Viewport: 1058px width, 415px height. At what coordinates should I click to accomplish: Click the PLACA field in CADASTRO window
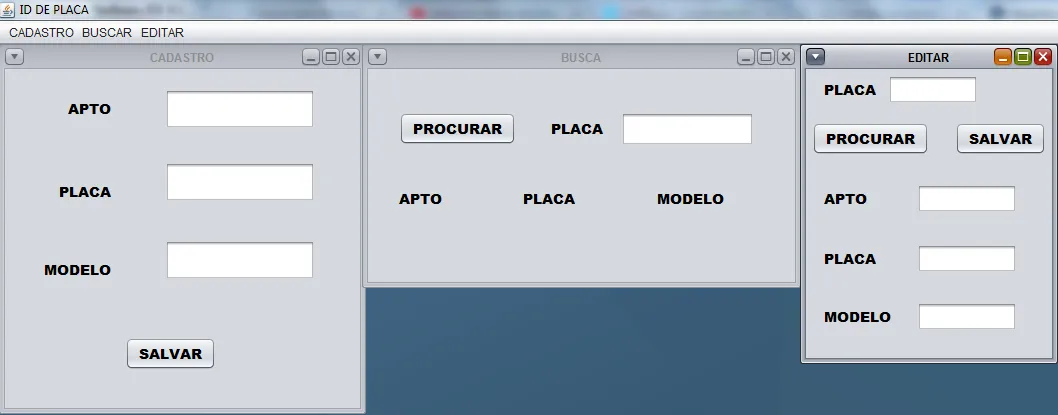coord(240,182)
